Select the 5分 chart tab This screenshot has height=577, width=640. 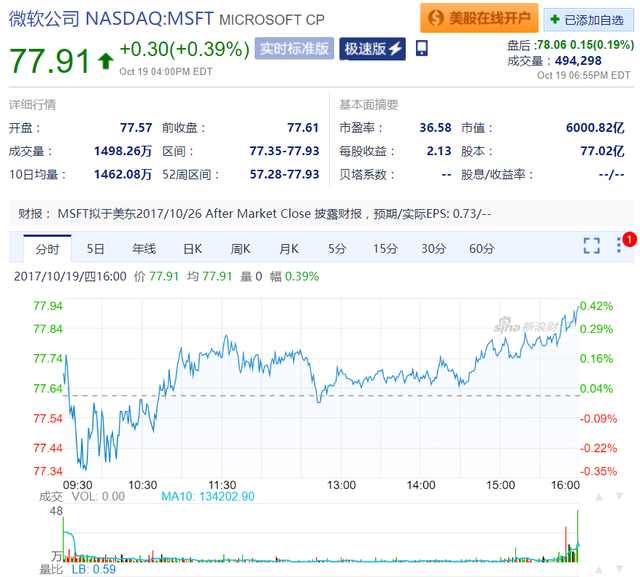point(337,249)
